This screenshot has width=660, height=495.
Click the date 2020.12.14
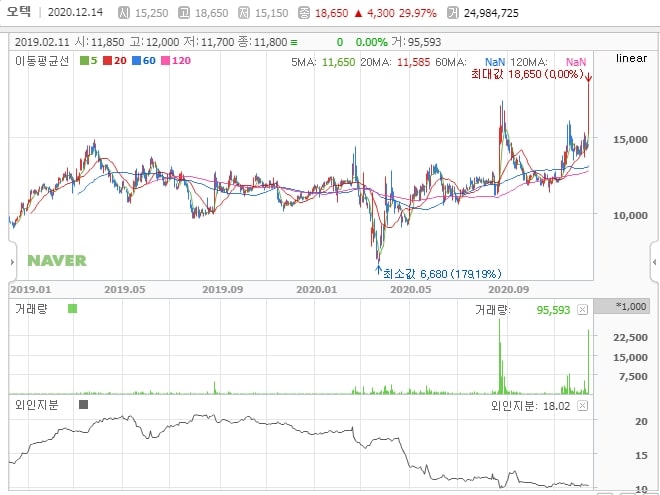(75, 12)
